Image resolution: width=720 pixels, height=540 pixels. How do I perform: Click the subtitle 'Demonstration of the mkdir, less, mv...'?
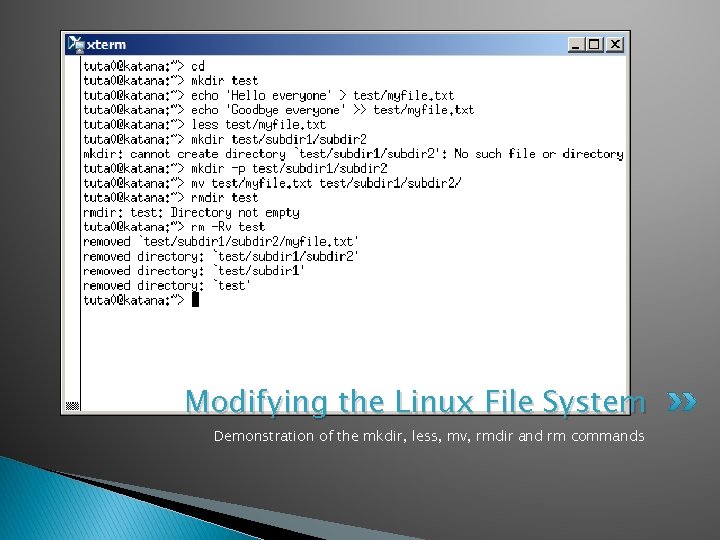[429, 436]
